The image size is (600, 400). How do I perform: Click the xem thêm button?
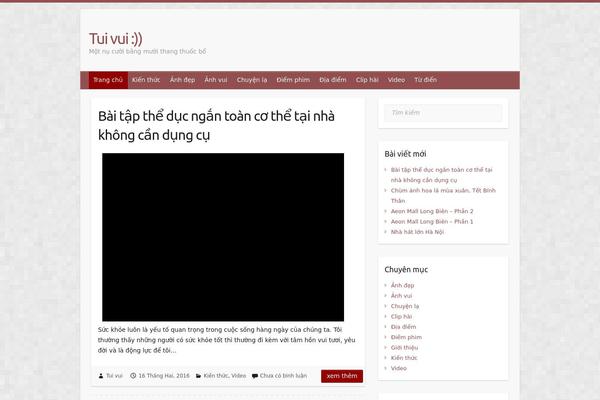pyautogui.click(x=342, y=376)
